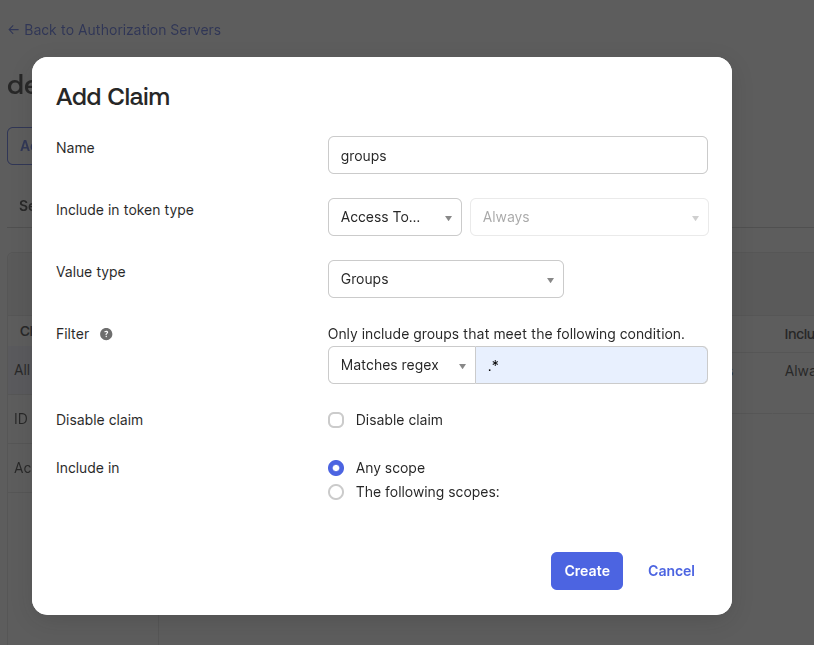
Task: Click the Include in label
Action: click(x=87, y=468)
